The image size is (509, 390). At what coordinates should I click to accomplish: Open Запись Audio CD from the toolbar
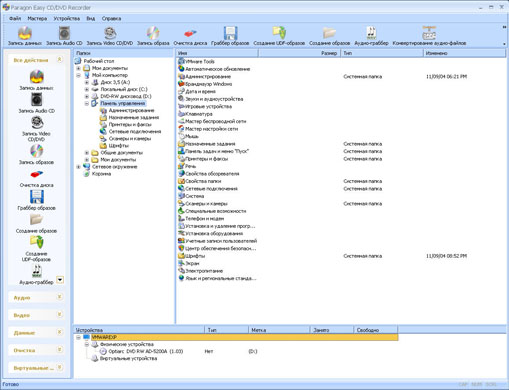(x=64, y=36)
